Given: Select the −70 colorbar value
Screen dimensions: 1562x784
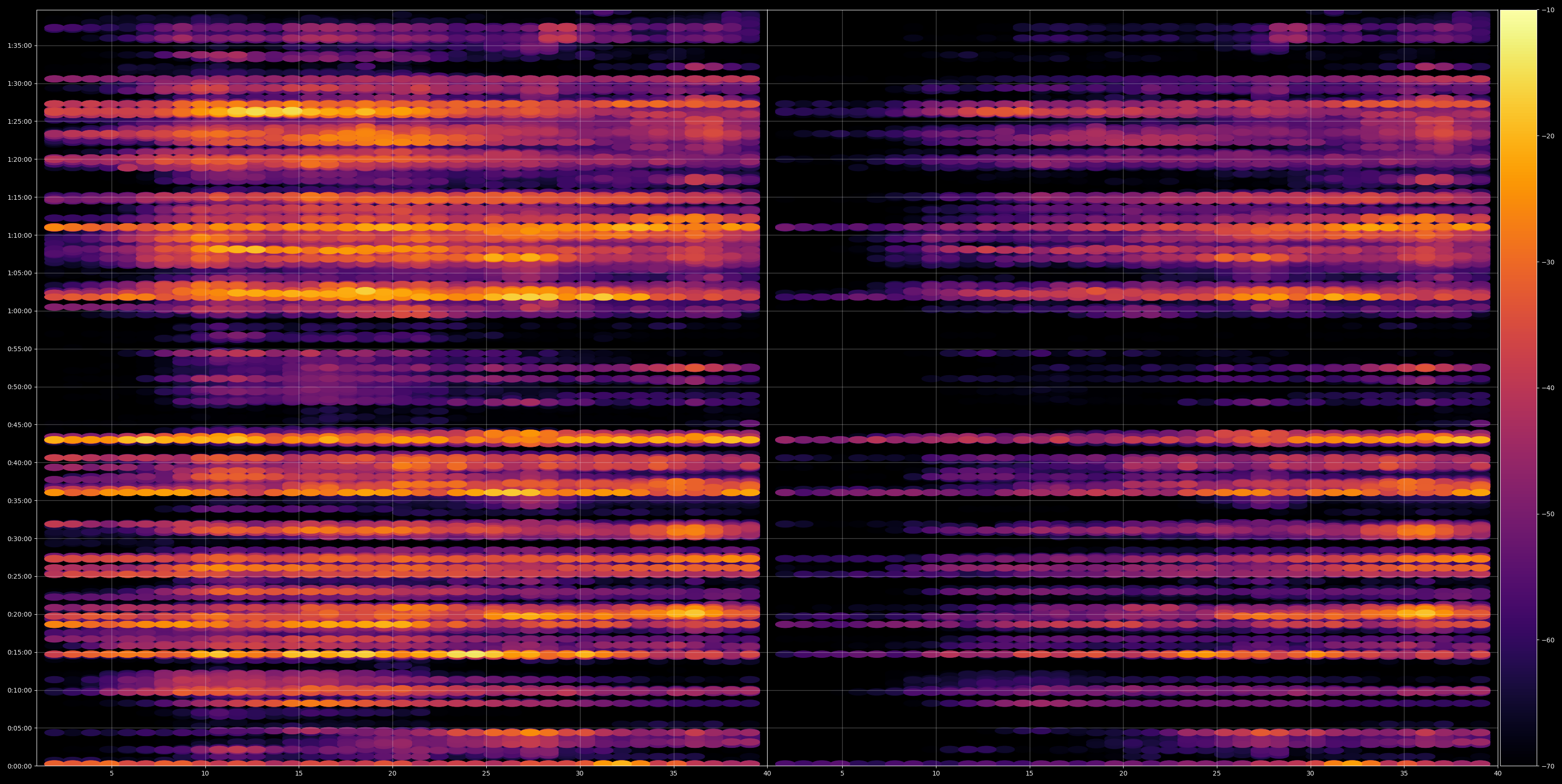Looking at the screenshot, I should coord(1548,766).
